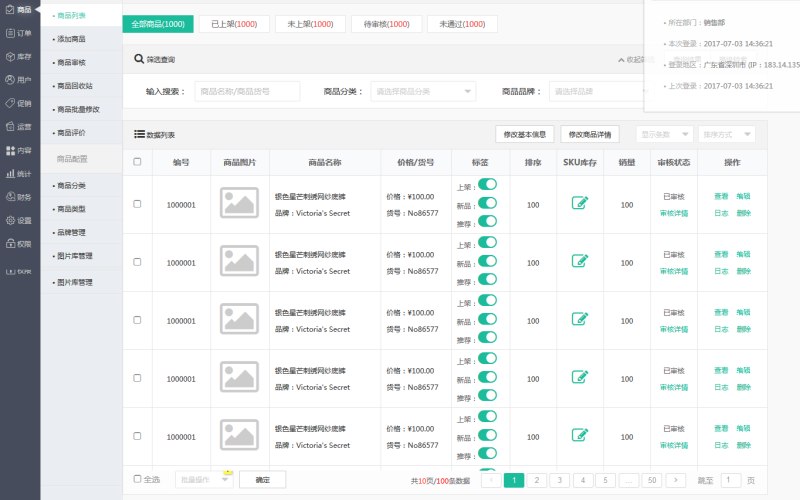Edit SKU stock in the third product row

pyautogui.click(x=580, y=319)
